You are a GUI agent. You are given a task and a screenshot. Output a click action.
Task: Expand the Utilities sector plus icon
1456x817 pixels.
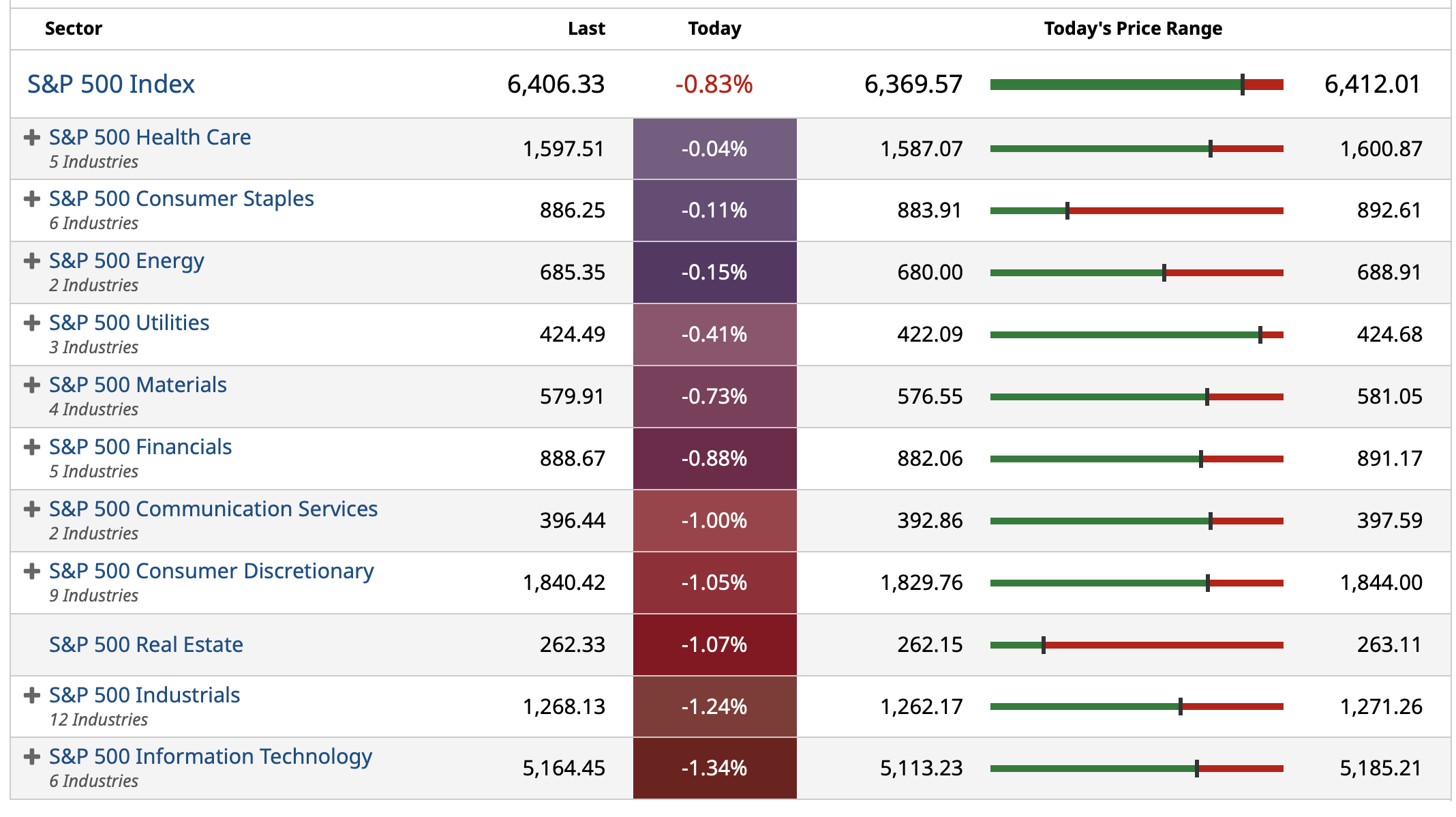31,323
